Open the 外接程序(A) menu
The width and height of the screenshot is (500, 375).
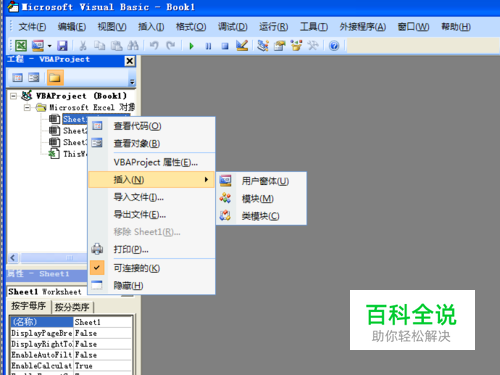pyautogui.click(x=363, y=27)
